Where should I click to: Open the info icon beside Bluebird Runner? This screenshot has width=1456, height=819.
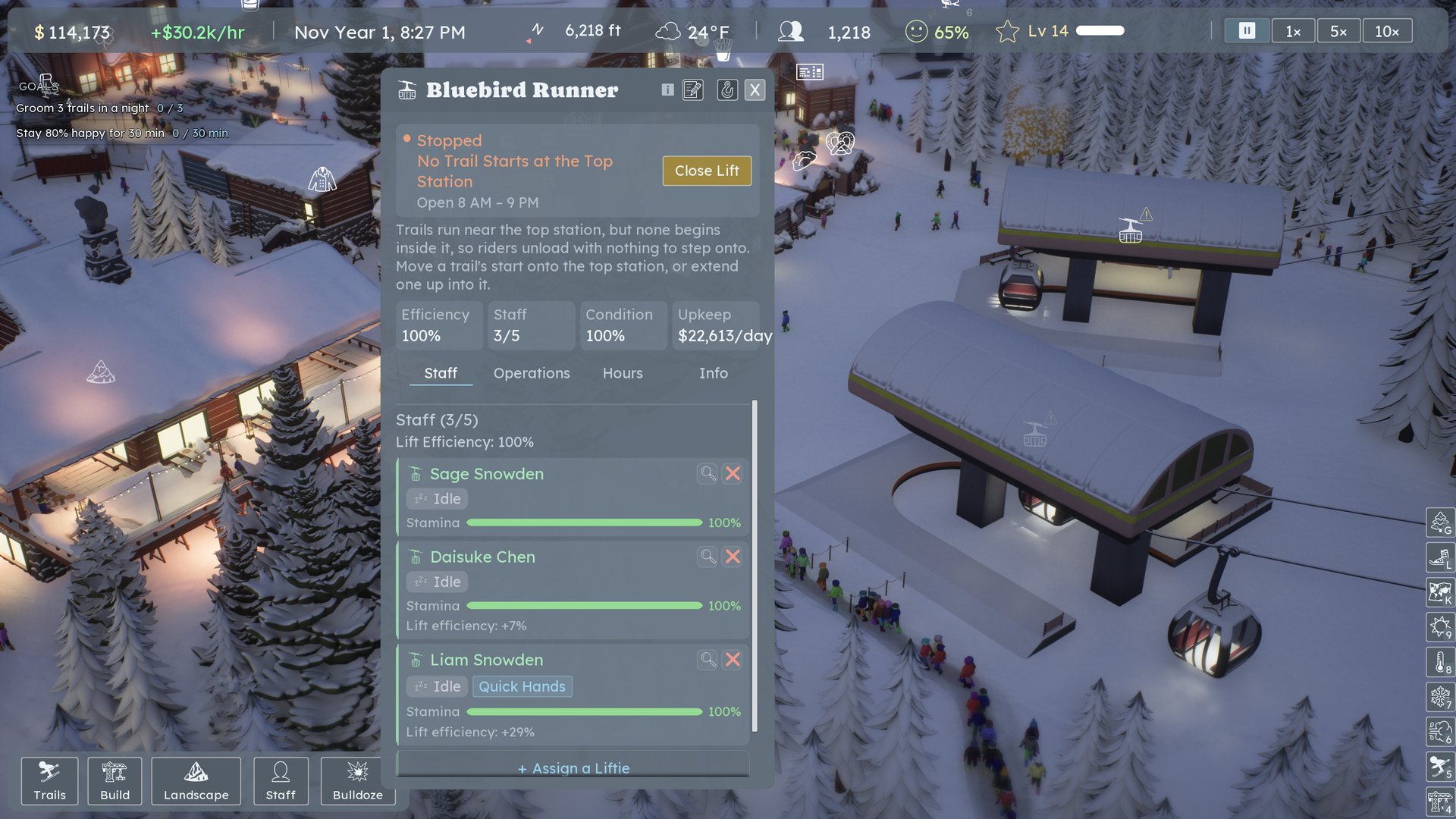[x=667, y=89]
